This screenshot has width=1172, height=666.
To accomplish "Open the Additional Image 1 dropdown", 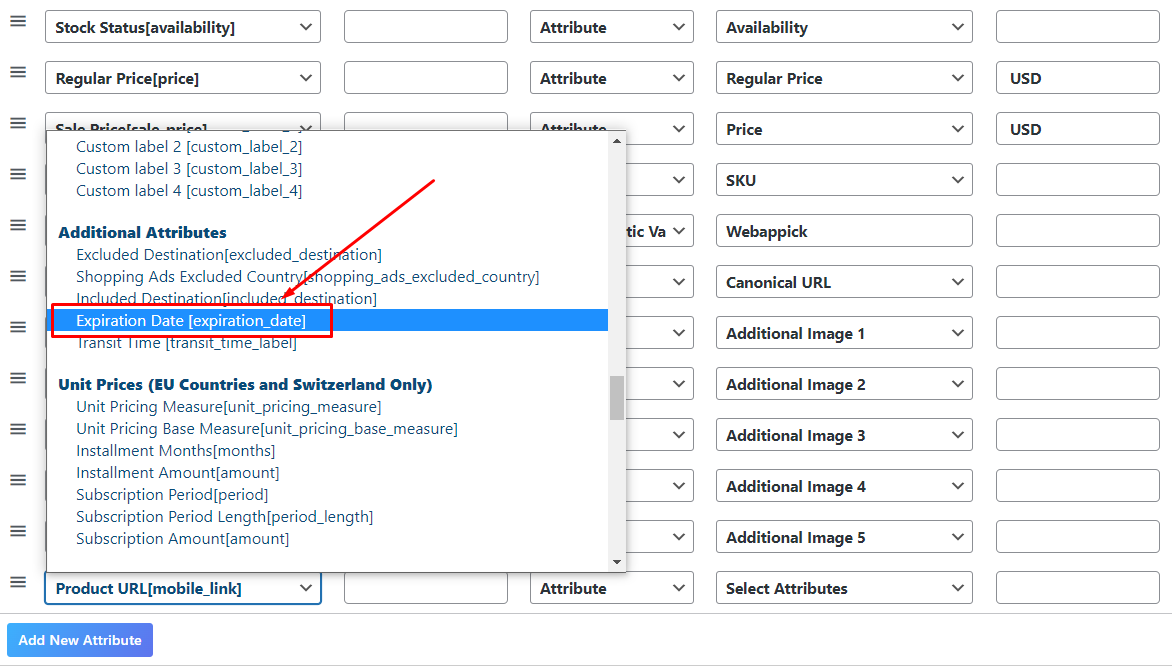I will [x=842, y=332].
